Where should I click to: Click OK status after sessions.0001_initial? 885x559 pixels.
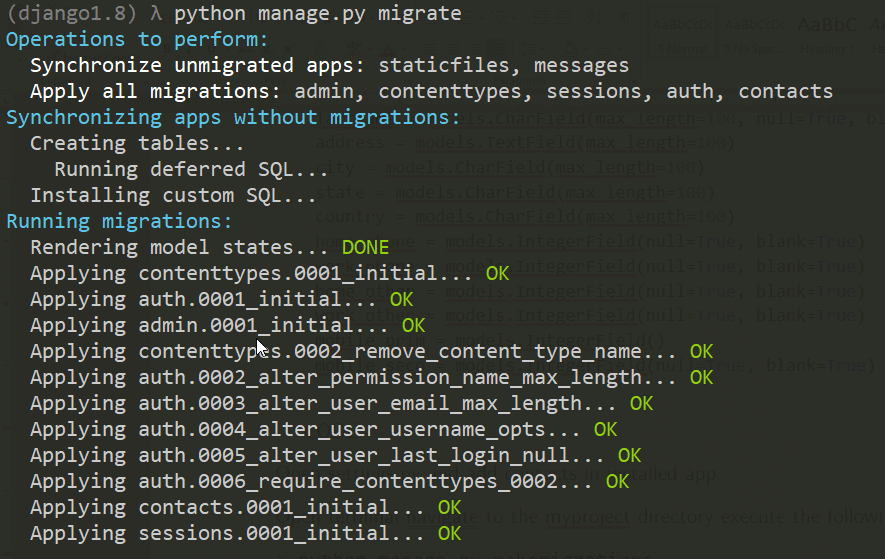click(449, 534)
